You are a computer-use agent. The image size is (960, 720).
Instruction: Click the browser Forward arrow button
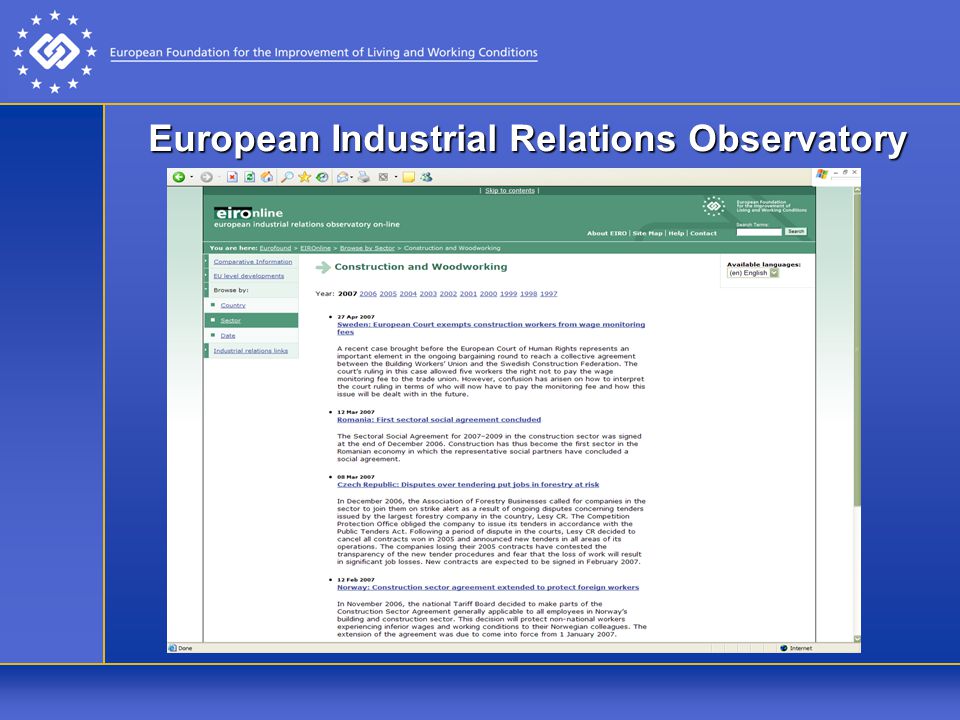pyautogui.click(x=206, y=177)
